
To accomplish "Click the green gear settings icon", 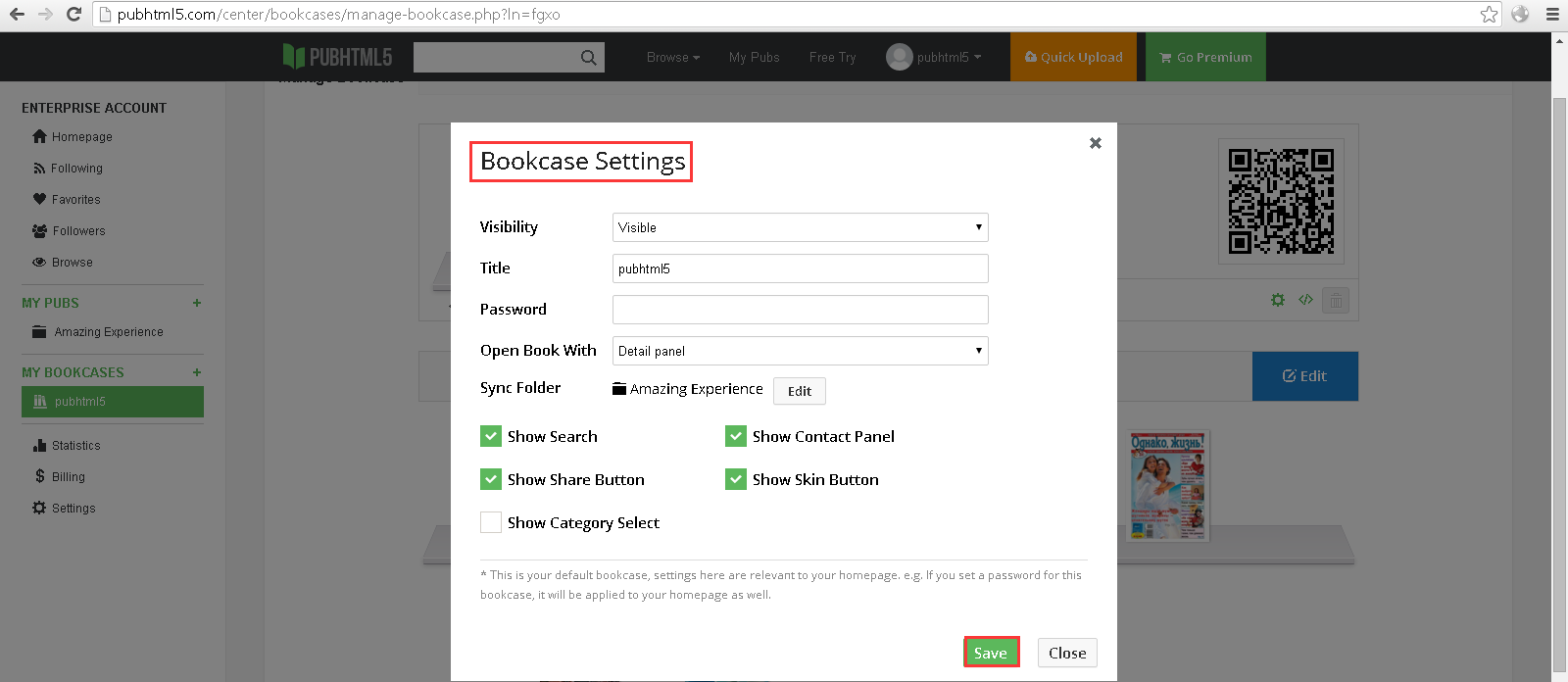I will click(1278, 300).
